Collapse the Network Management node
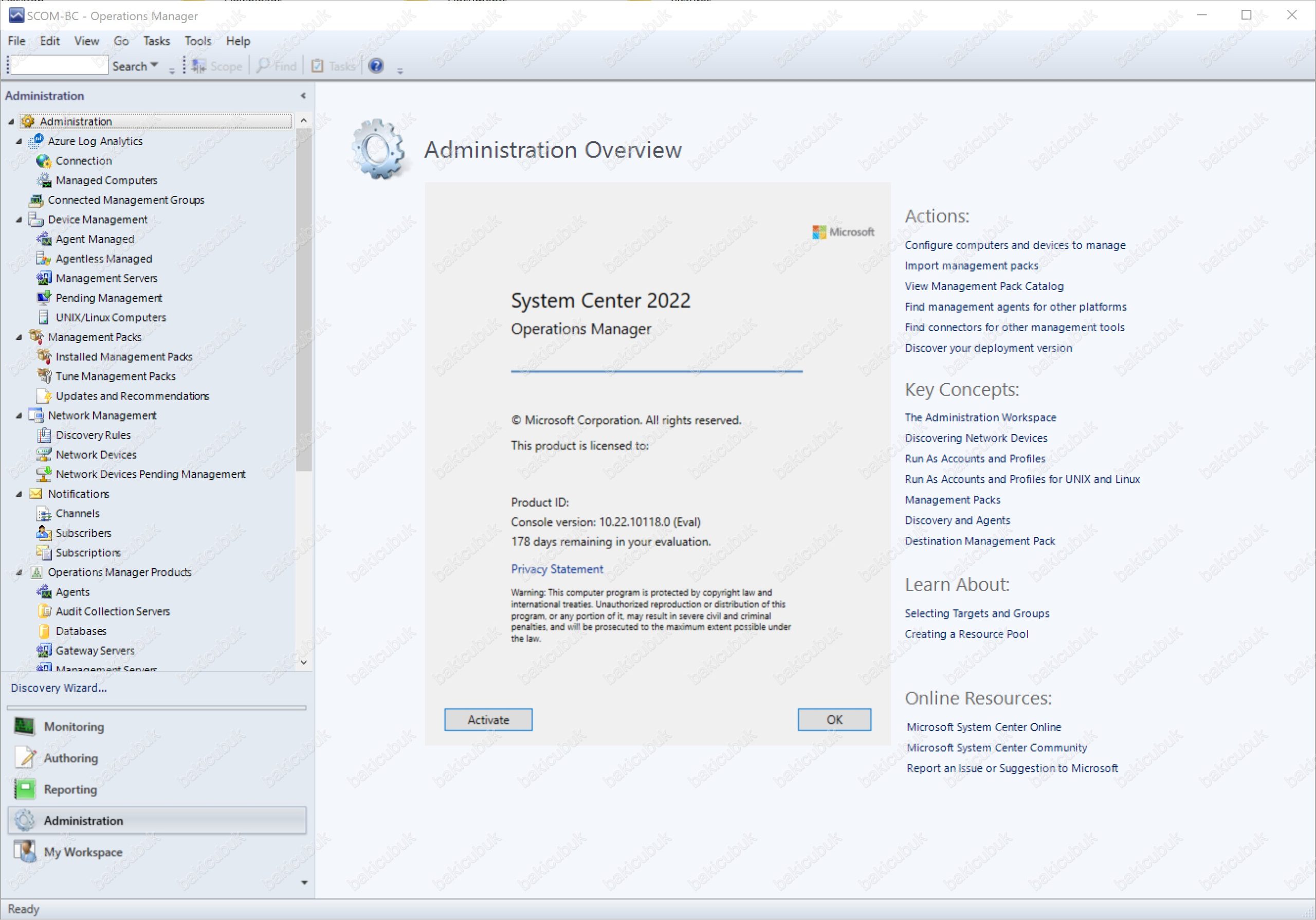This screenshot has width=1316, height=920. coord(19,416)
